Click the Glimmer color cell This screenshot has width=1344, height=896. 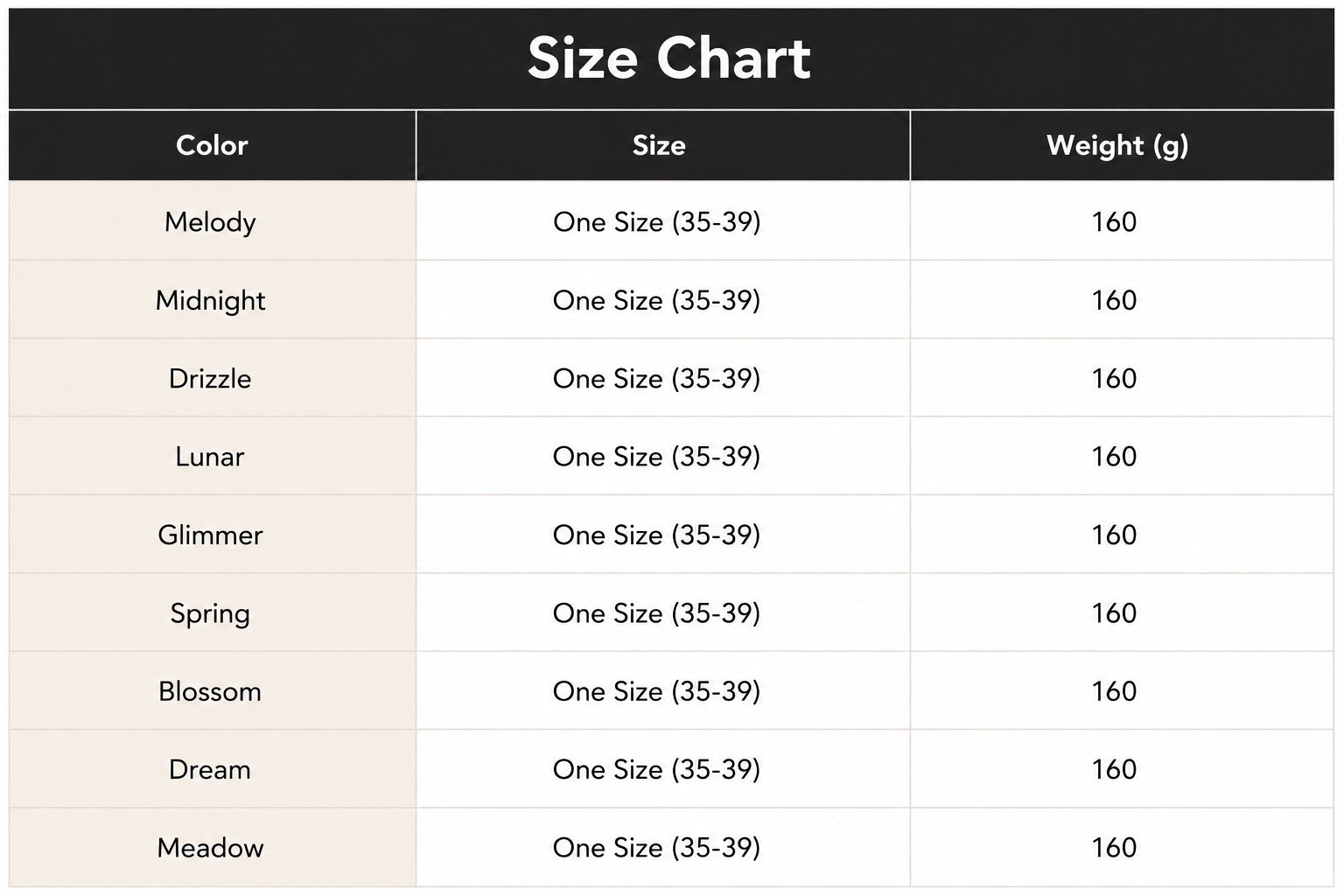(212, 535)
